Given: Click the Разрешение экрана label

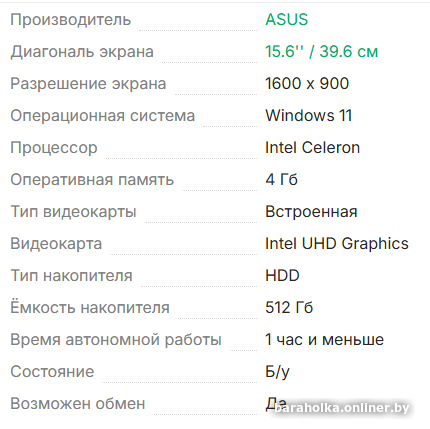Looking at the screenshot, I should coord(88,84).
